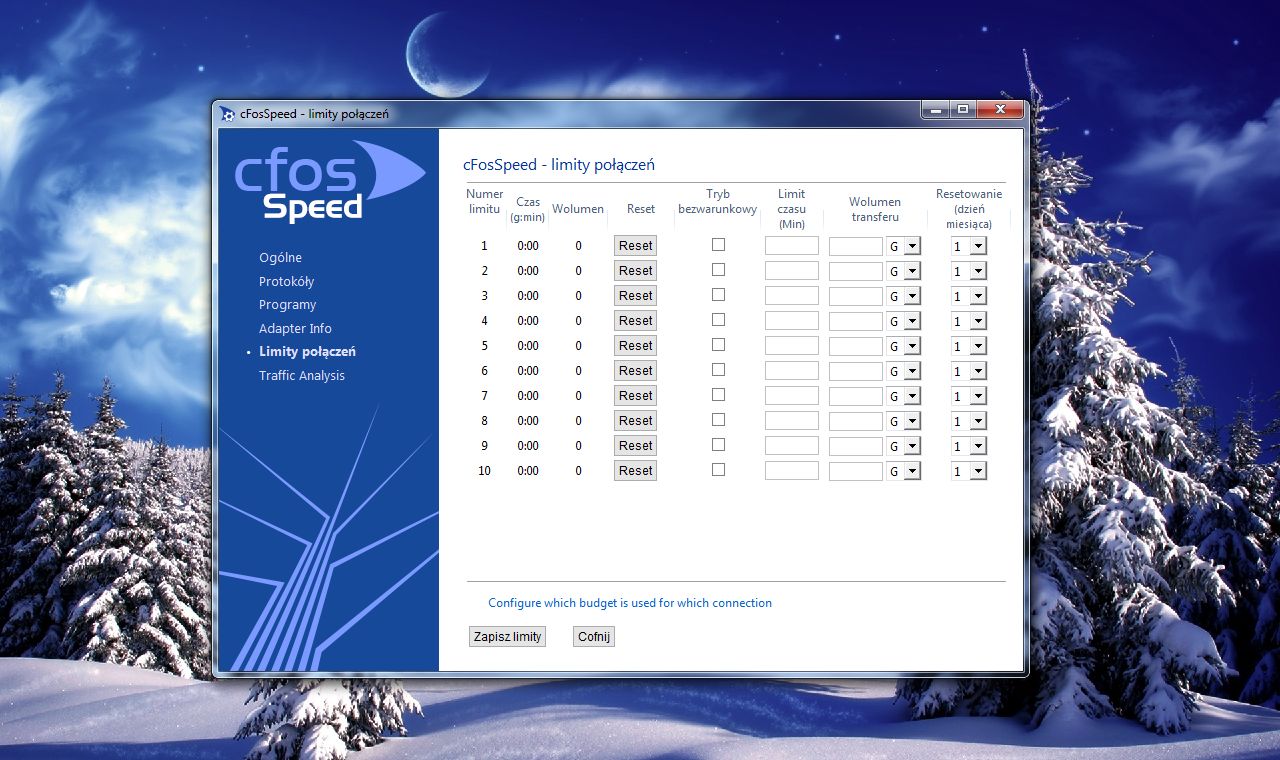Enable Tryb bezwarunkowy for limit 4

pos(718,320)
